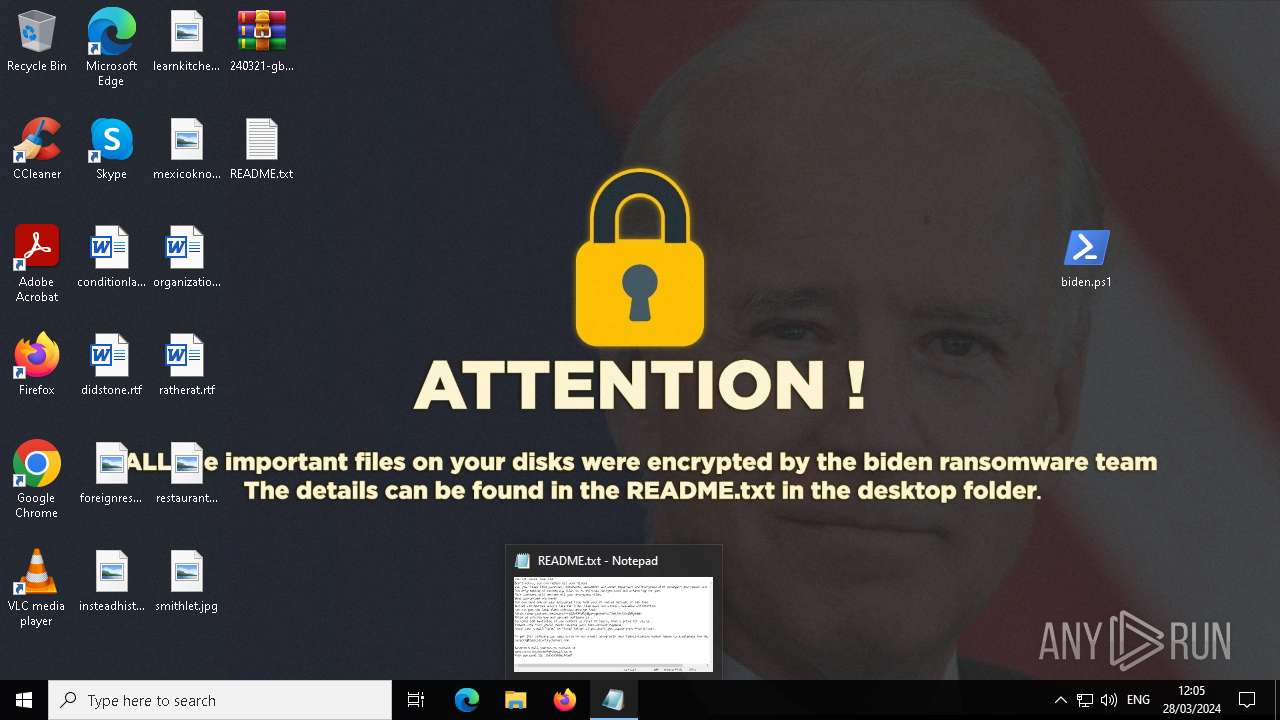Open Google Chrome desktop shortcut

point(37,480)
